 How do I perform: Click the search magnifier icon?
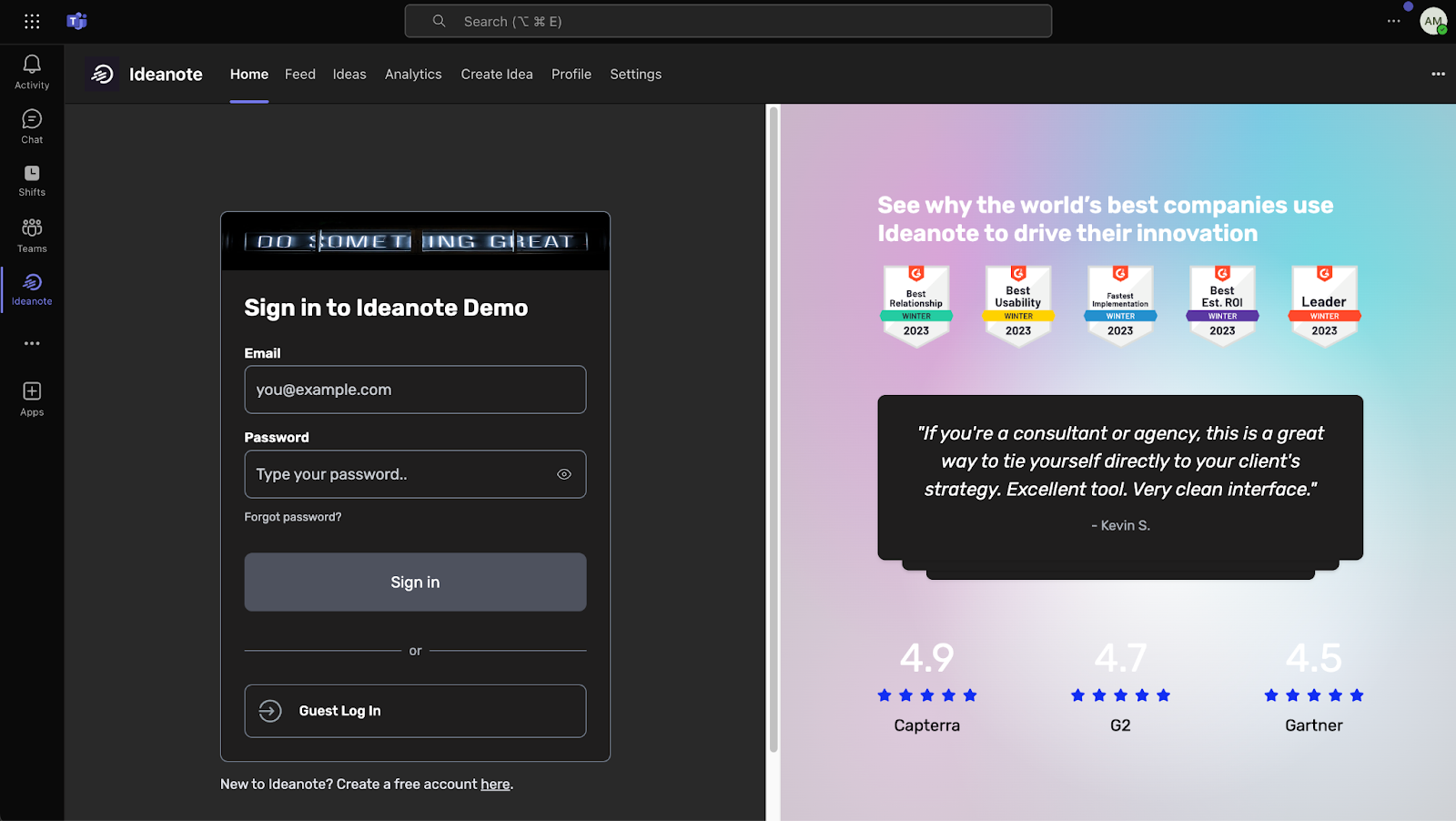click(x=439, y=21)
